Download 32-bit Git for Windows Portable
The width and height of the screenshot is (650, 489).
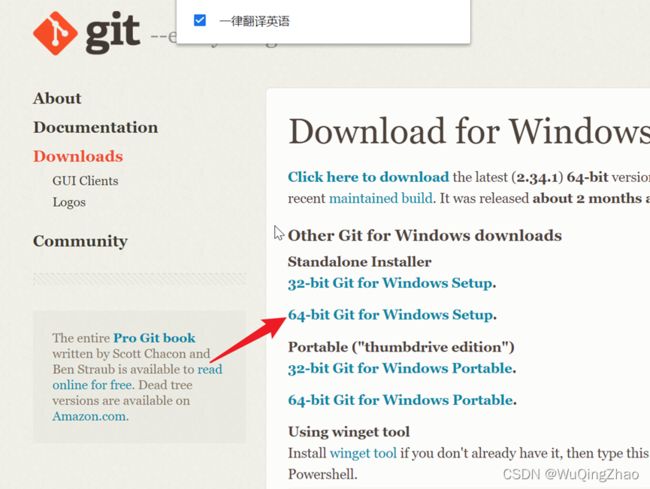point(400,368)
